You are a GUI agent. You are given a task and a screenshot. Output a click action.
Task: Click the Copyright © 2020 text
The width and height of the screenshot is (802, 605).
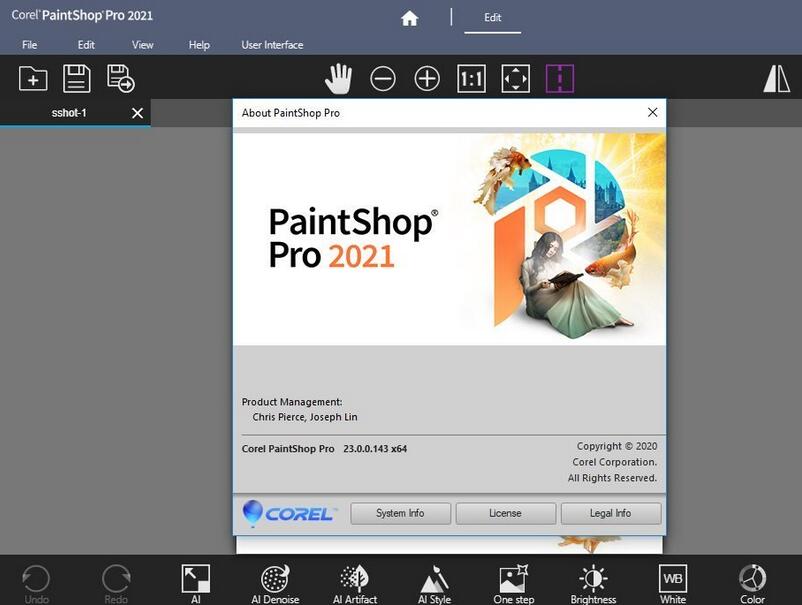[x=617, y=446]
